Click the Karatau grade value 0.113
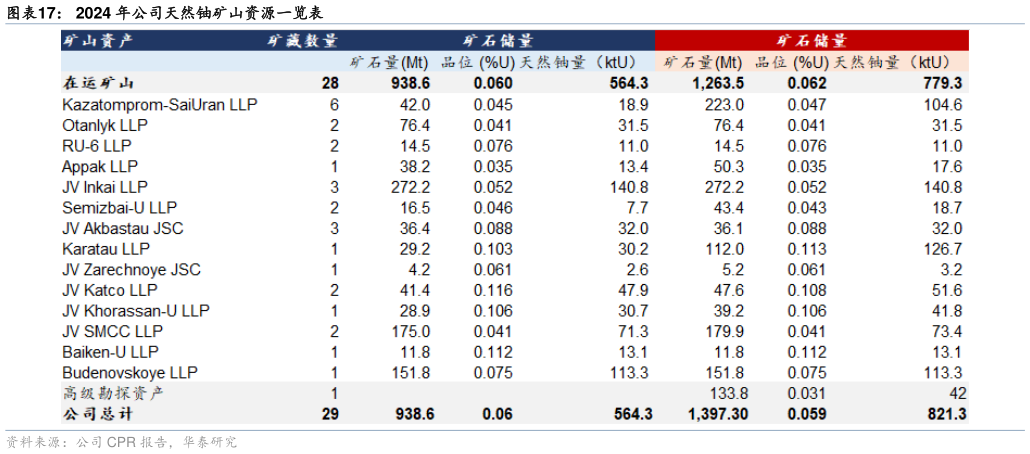This screenshot has height=454, width=1030. tap(807, 249)
